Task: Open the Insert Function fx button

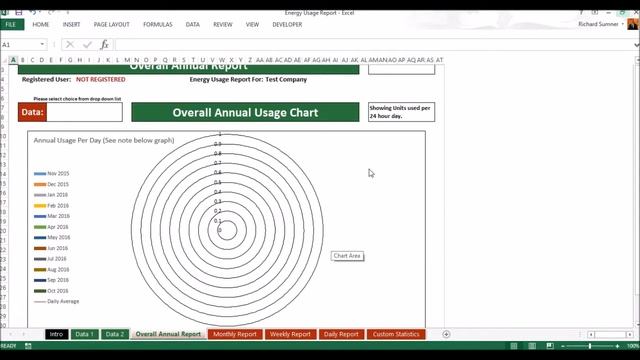Action: tap(104, 44)
